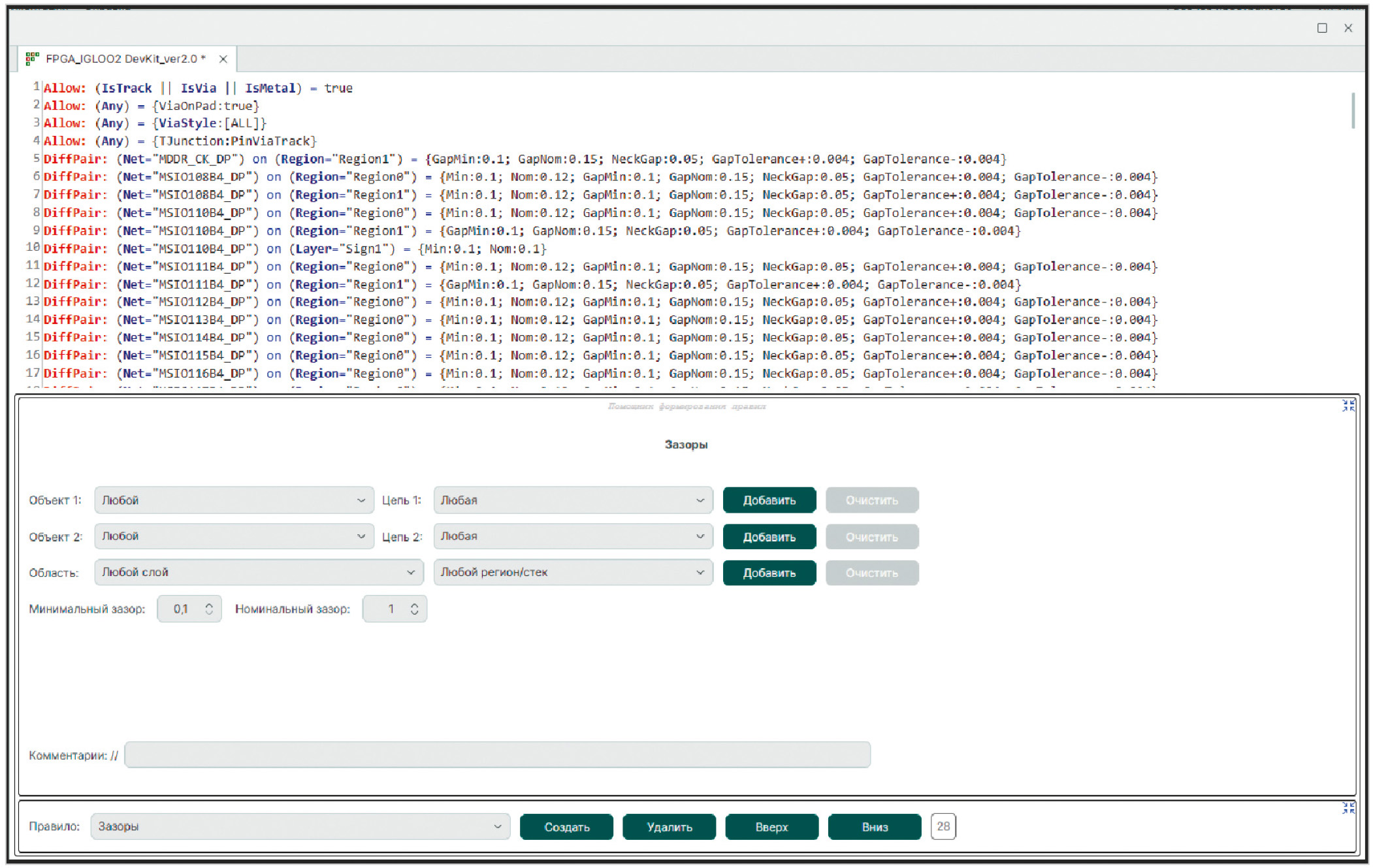Click line 17 MSIO116B4_DP rule
Viewport: 1373px width, 868px height.
600,374
